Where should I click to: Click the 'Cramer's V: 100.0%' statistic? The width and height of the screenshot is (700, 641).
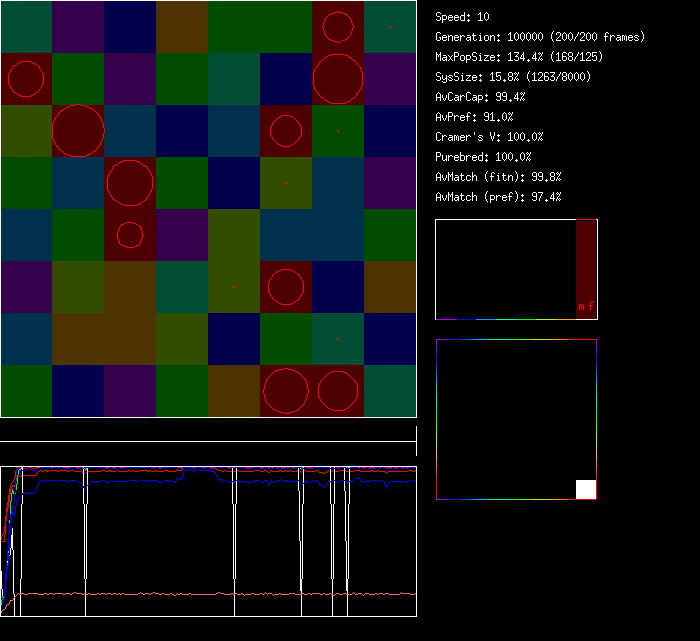[490, 137]
